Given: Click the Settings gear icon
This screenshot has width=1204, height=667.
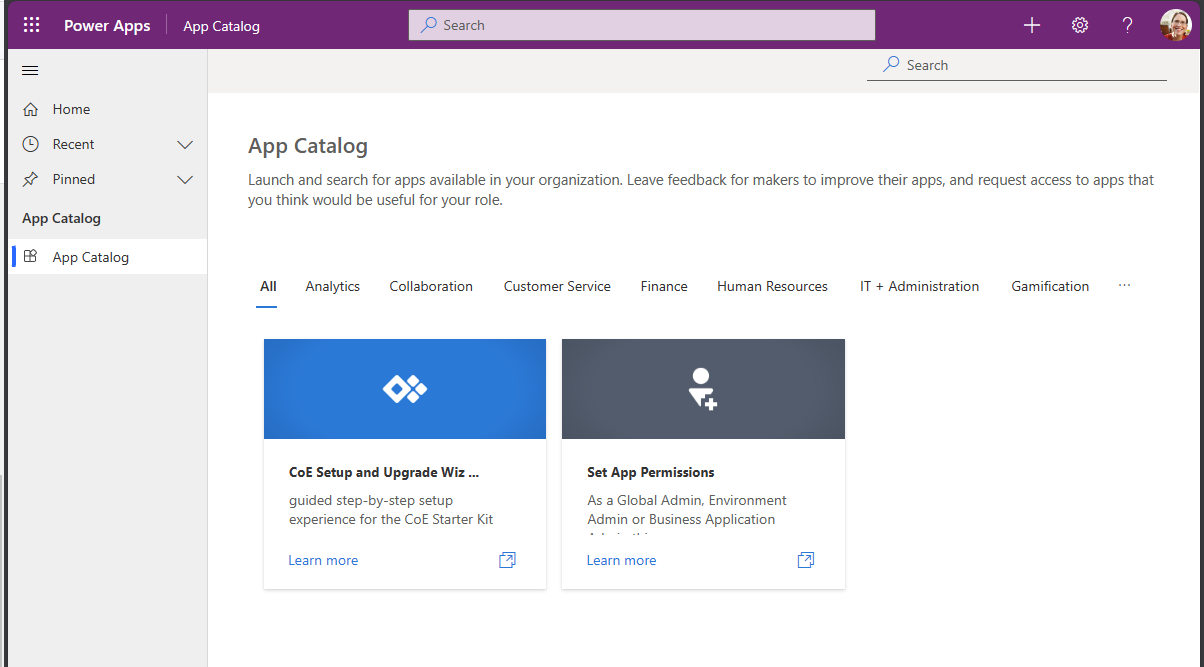Looking at the screenshot, I should 1079,24.
